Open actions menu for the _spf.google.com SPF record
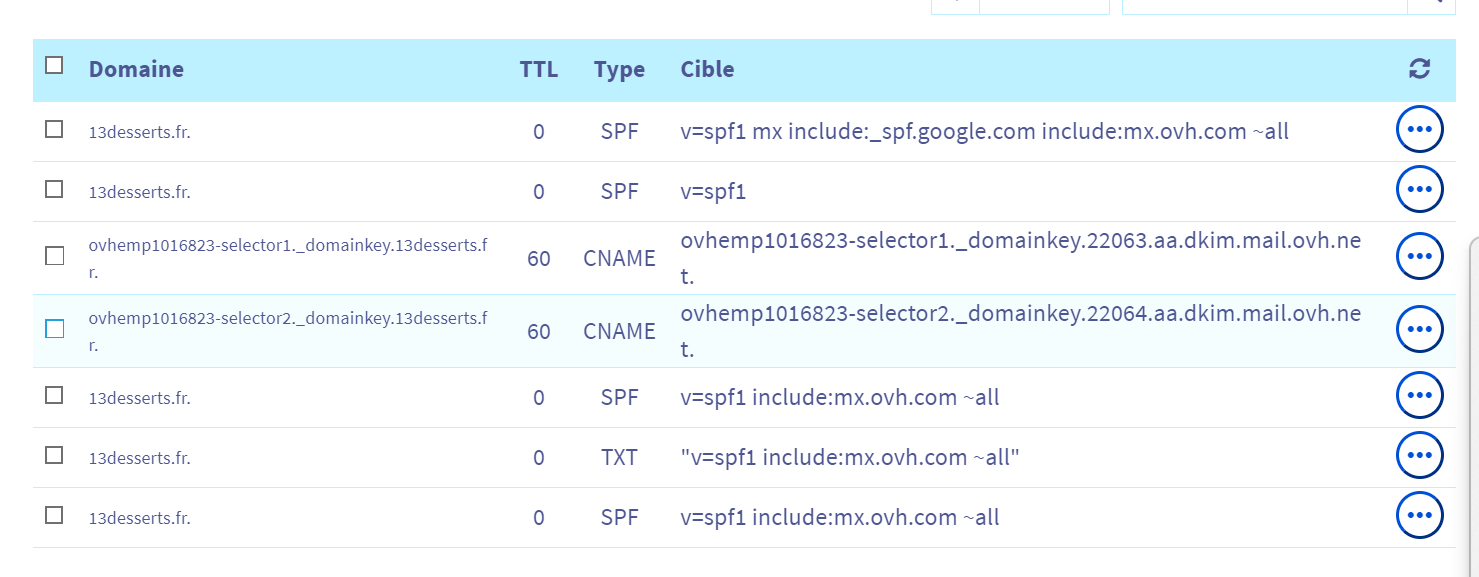Image resolution: width=1479 pixels, height=577 pixels. click(x=1419, y=130)
